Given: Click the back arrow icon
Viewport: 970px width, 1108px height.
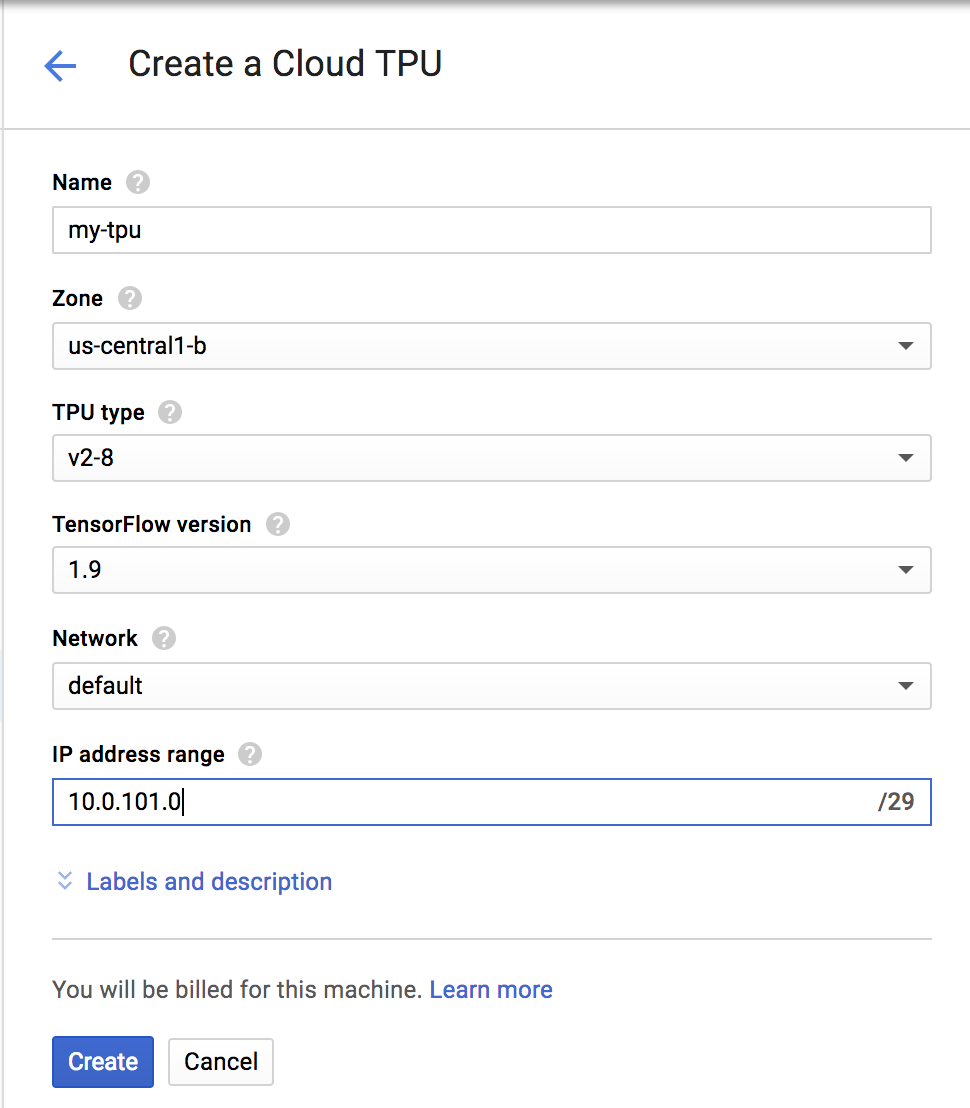Looking at the screenshot, I should pyautogui.click(x=60, y=66).
